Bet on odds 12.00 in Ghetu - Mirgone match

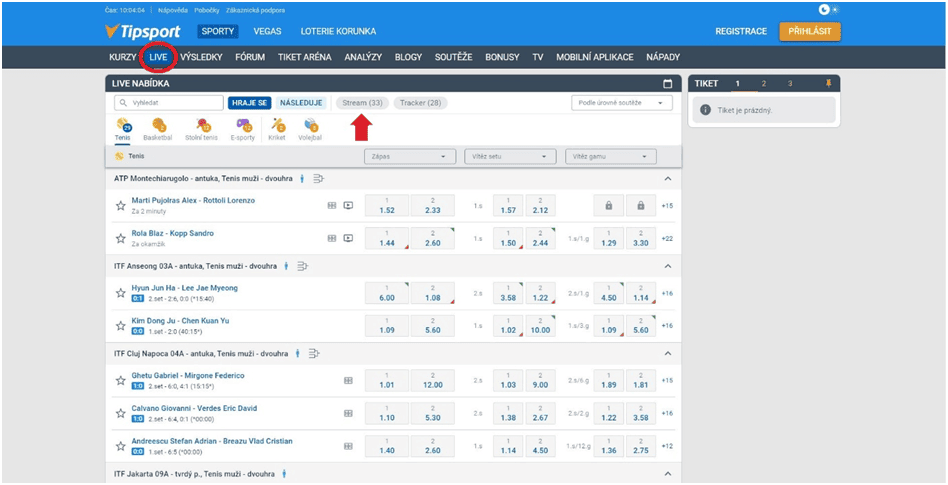pyautogui.click(x=433, y=380)
